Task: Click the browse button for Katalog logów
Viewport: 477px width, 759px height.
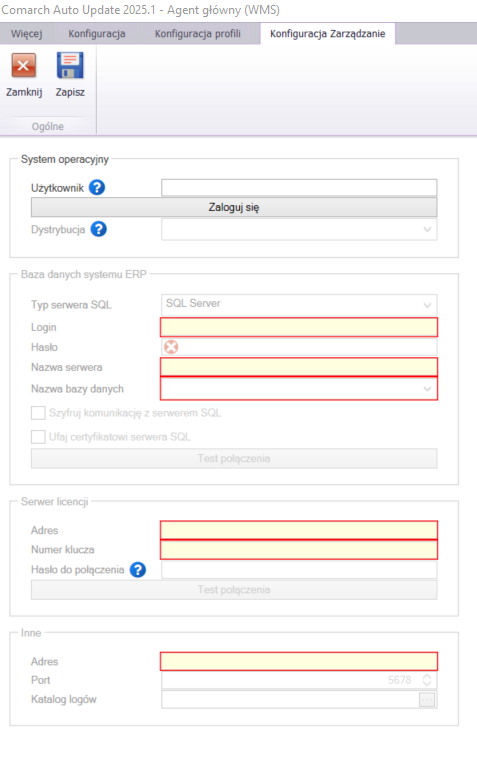Action: (x=427, y=699)
